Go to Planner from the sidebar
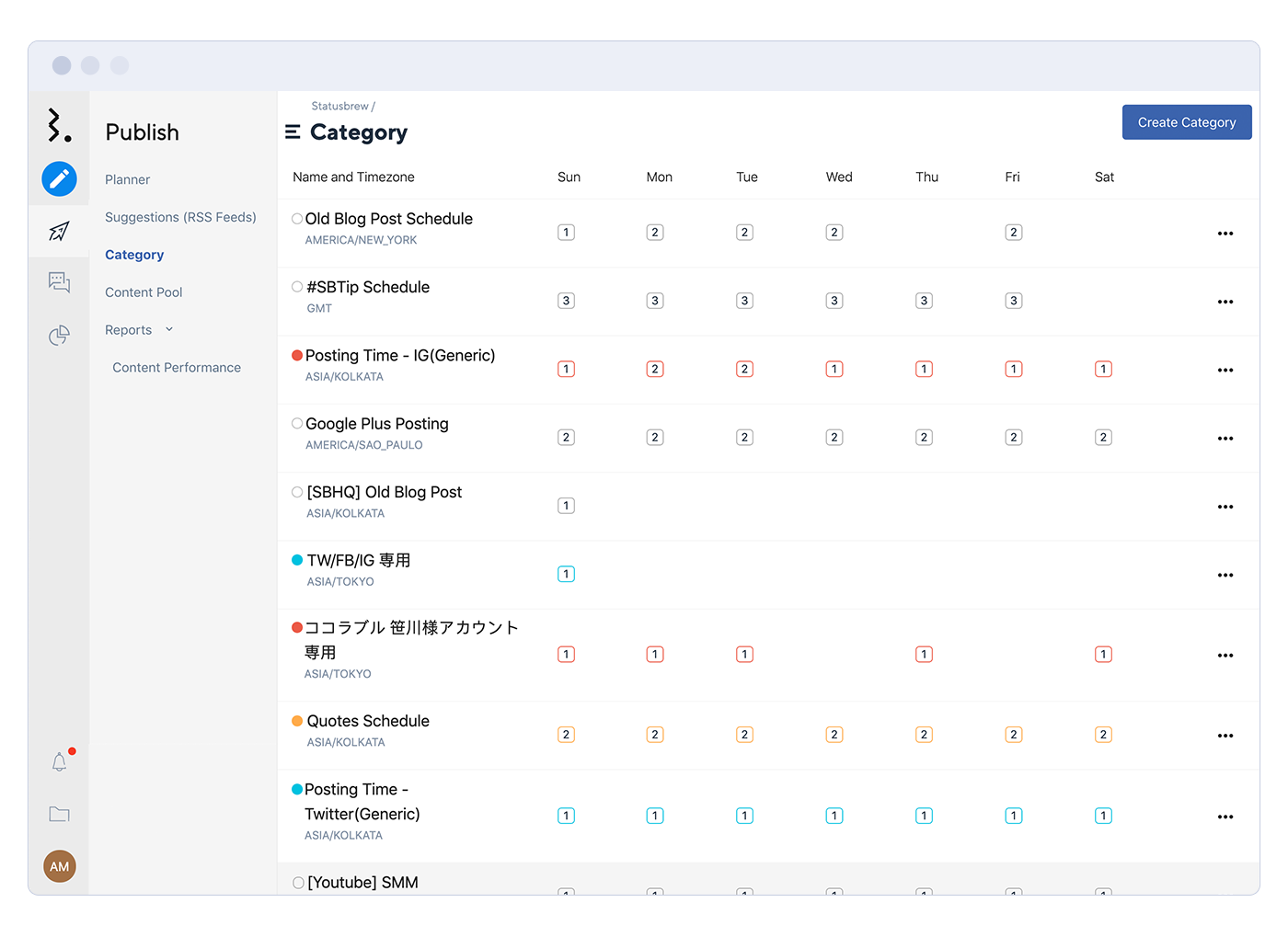The height and width of the screenshot is (937, 1288). tap(127, 179)
